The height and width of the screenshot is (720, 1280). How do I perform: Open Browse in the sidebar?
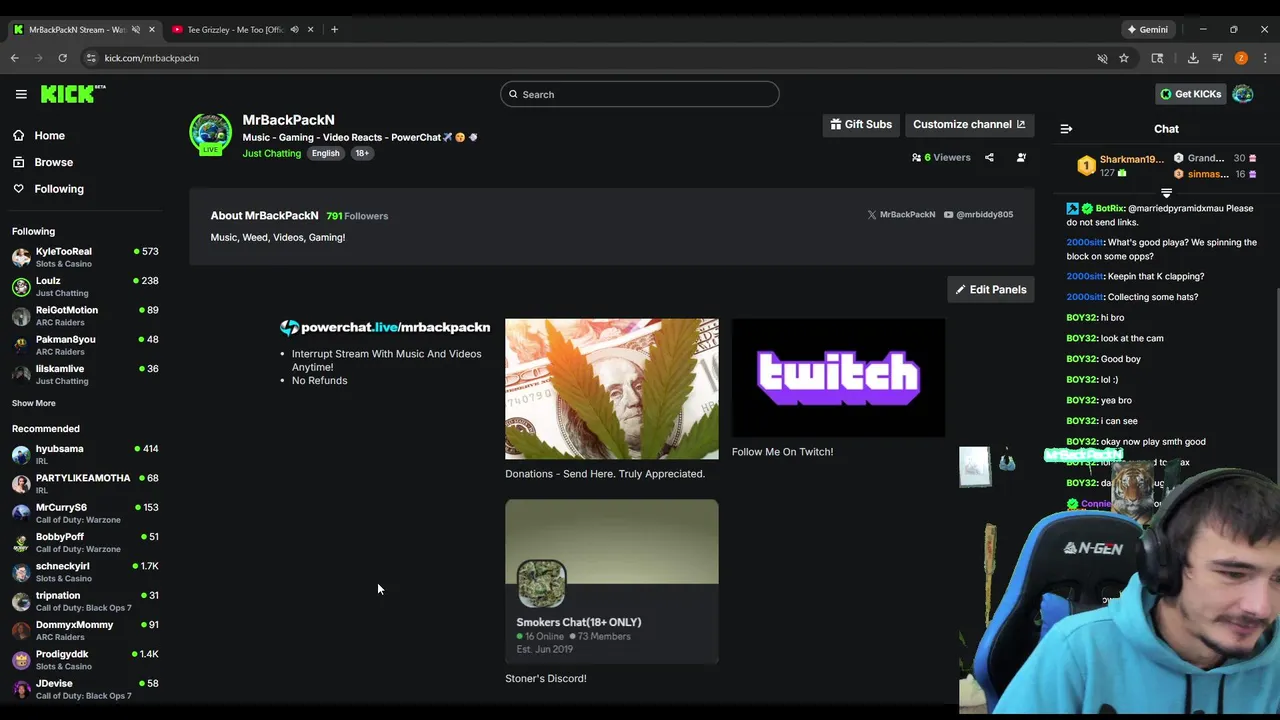pyautogui.click(x=53, y=162)
